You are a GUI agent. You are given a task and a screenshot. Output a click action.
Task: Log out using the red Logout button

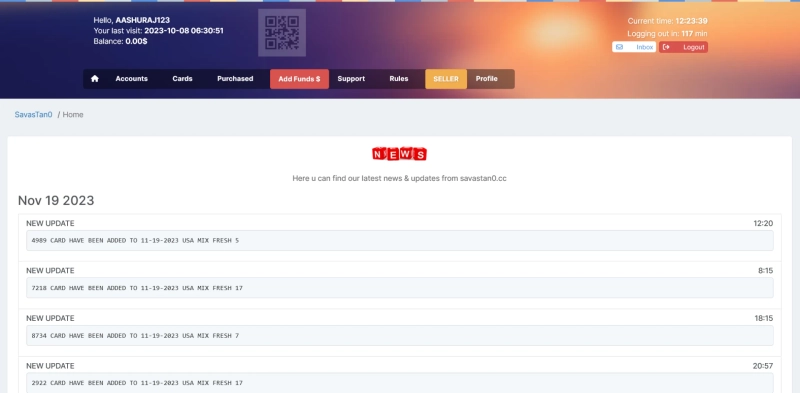683,47
